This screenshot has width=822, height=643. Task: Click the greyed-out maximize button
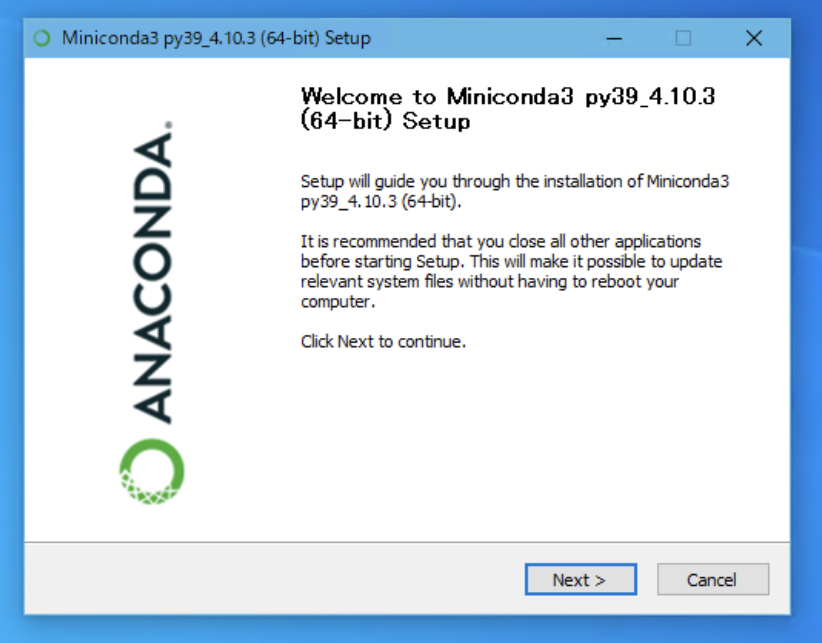pos(683,38)
